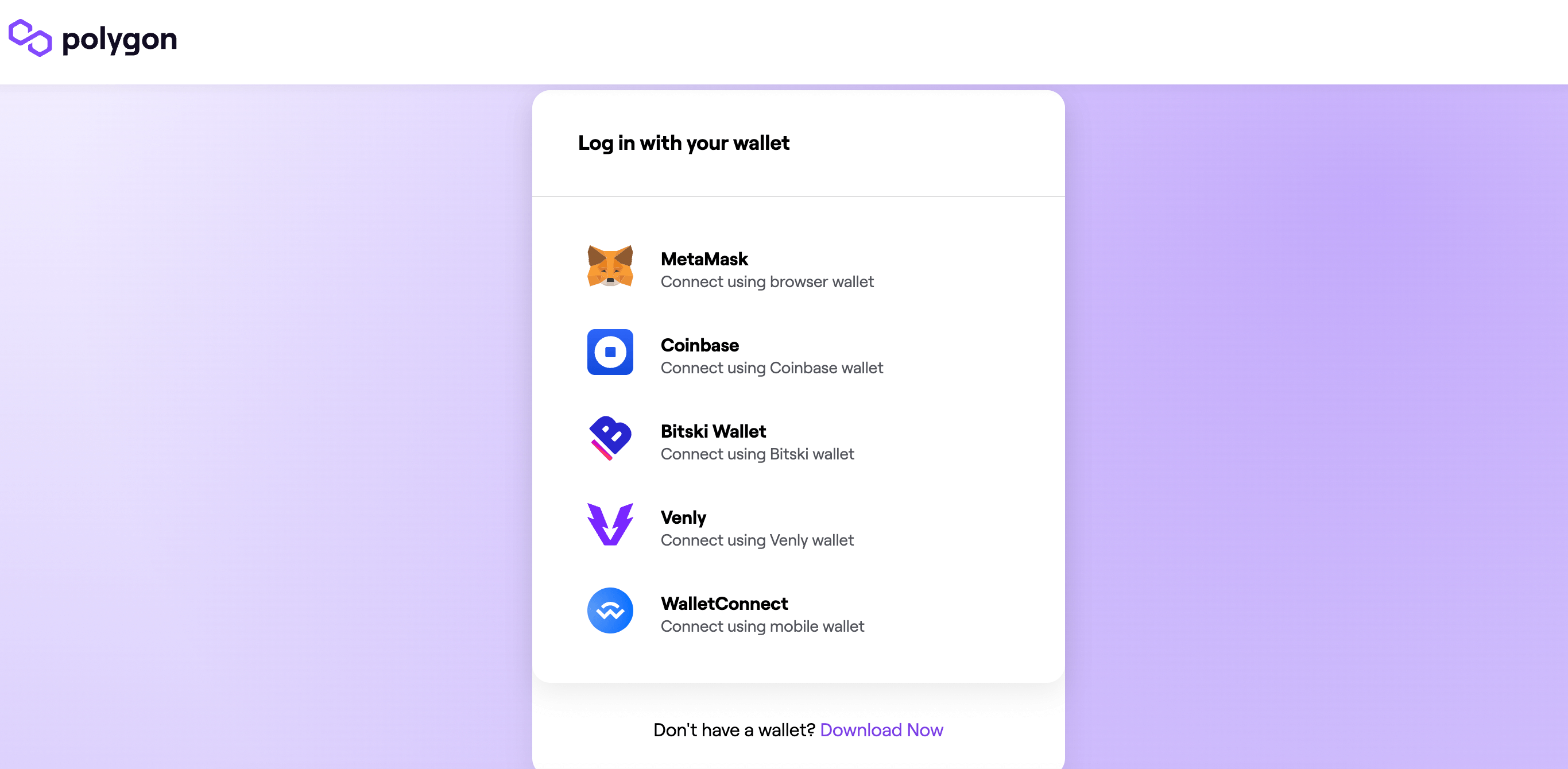1568x769 pixels.
Task: Select the Bitski Wallet title
Action: pyautogui.click(x=713, y=431)
